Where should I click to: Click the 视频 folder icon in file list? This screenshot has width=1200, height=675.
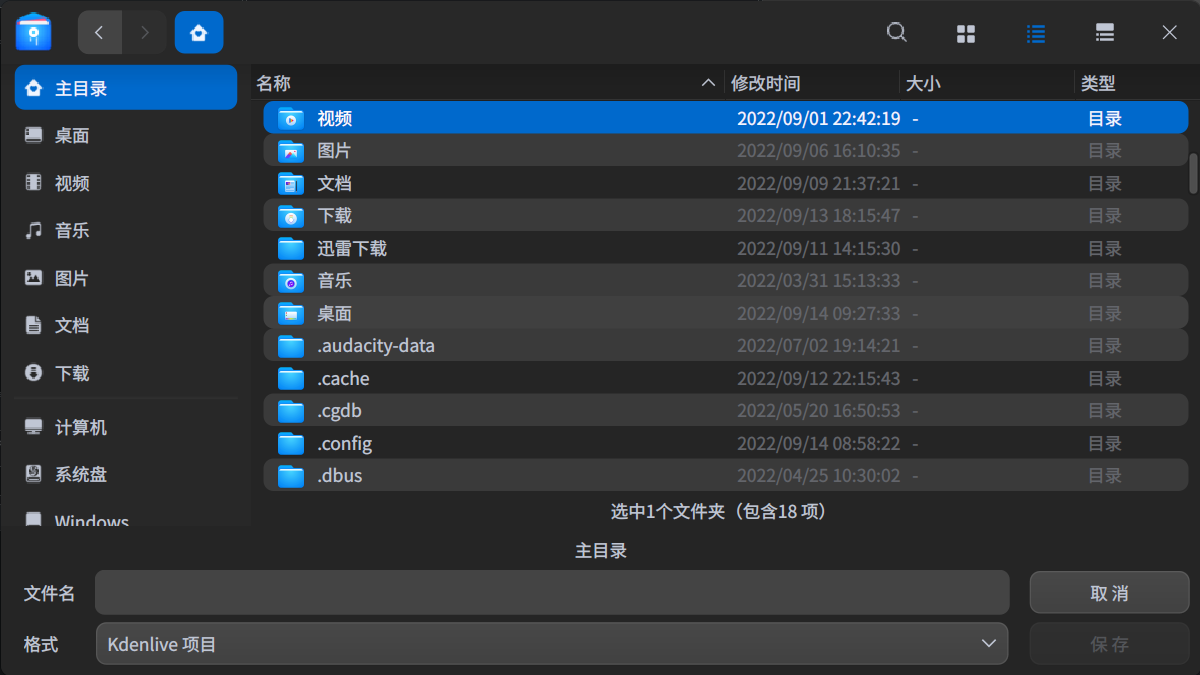[x=291, y=119]
